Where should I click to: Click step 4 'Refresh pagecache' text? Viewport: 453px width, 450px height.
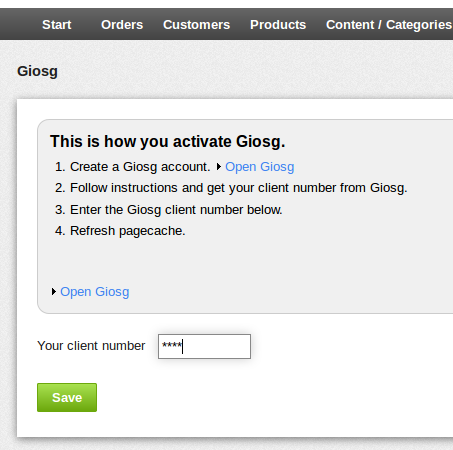(128, 231)
